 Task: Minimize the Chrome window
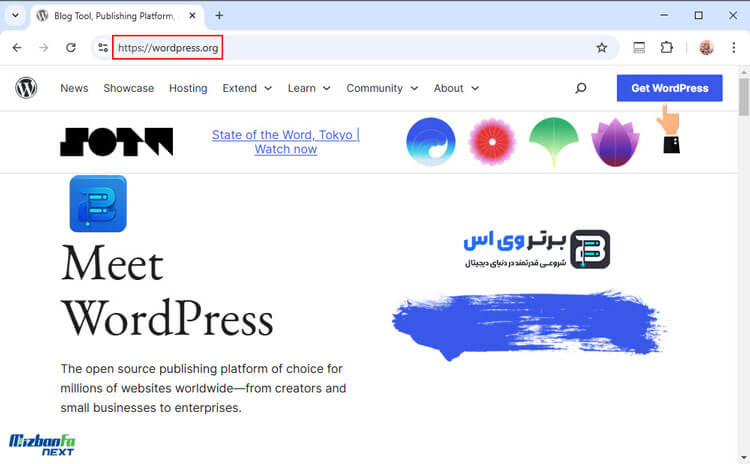click(x=664, y=15)
